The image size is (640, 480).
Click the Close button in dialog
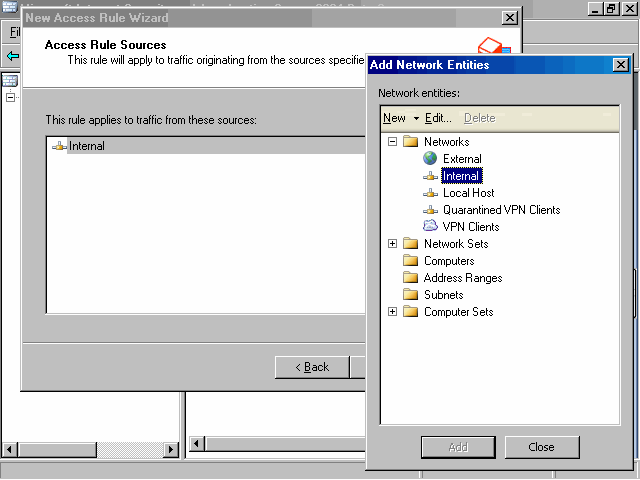pos(542,447)
